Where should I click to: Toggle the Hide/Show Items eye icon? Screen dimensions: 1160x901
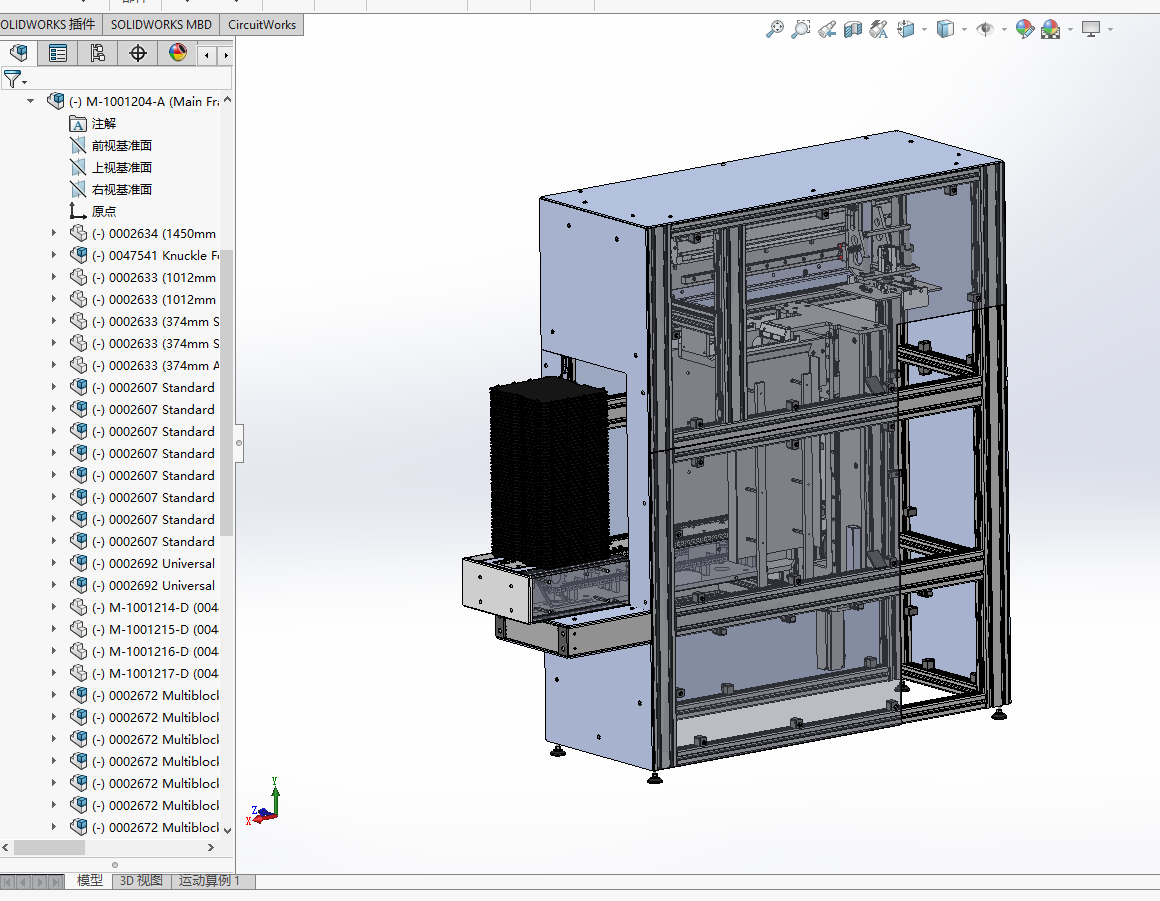985,30
